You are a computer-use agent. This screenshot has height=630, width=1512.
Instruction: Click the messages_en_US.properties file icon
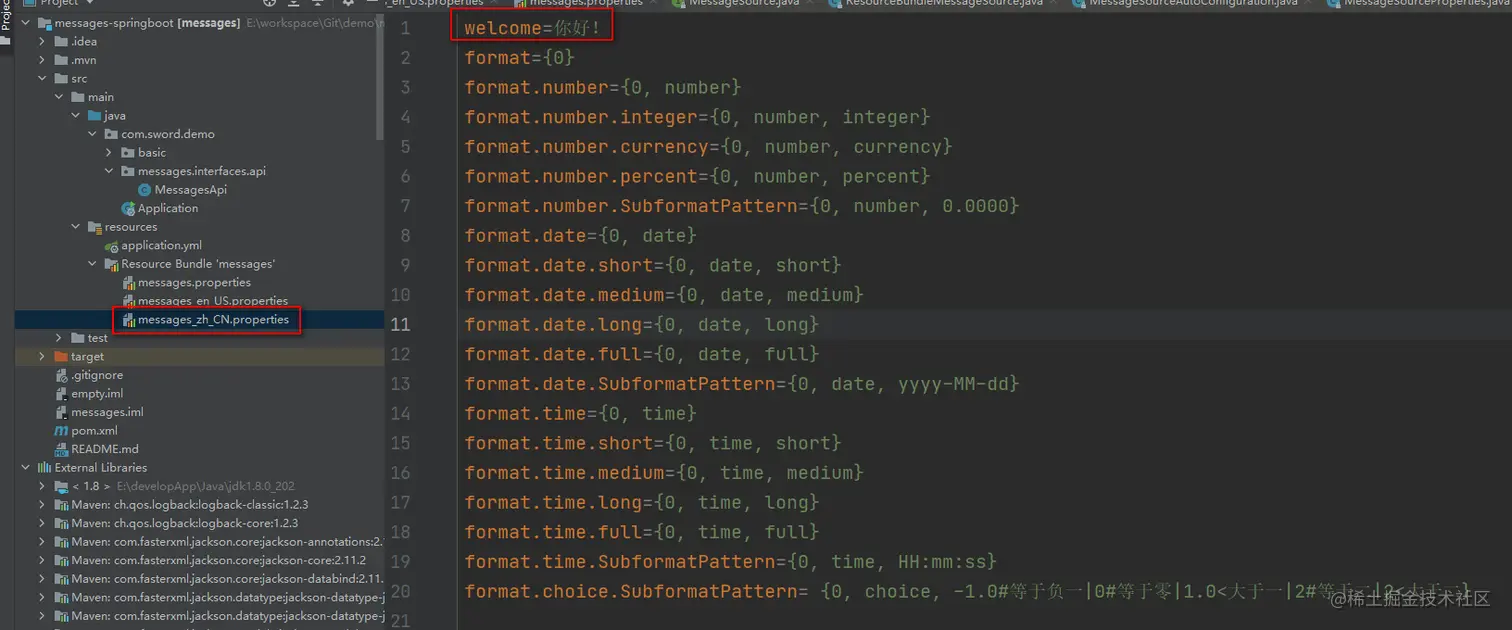click(x=128, y=301)
